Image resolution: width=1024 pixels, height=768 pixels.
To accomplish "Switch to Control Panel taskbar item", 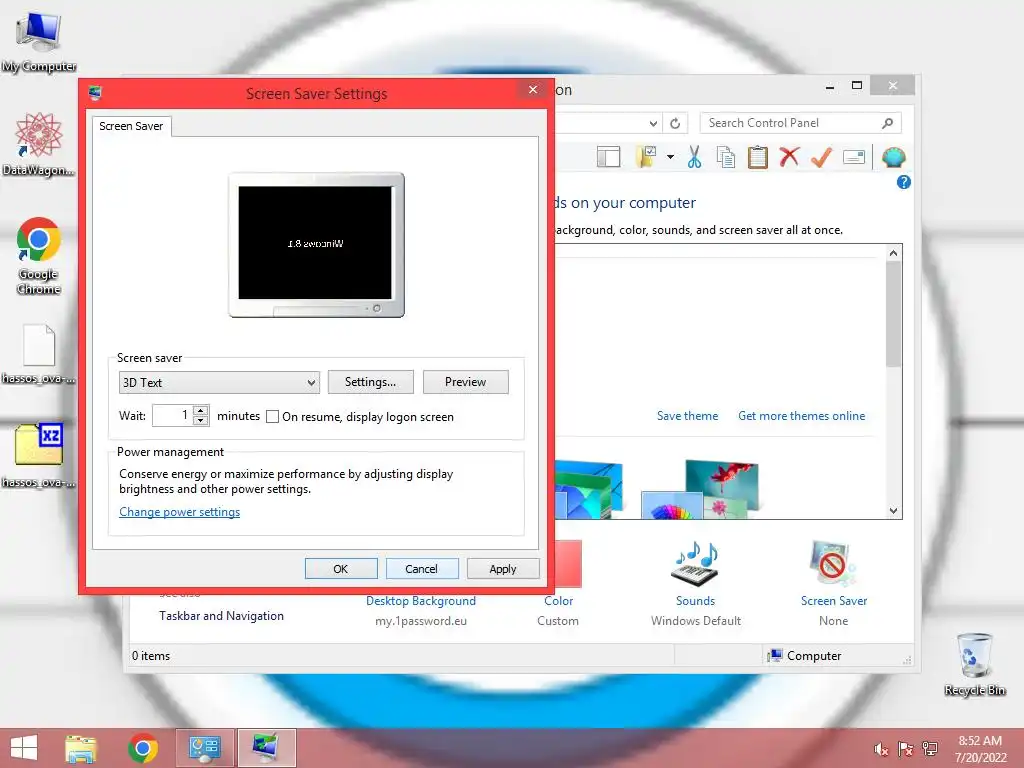I will (x=204, y=748).
